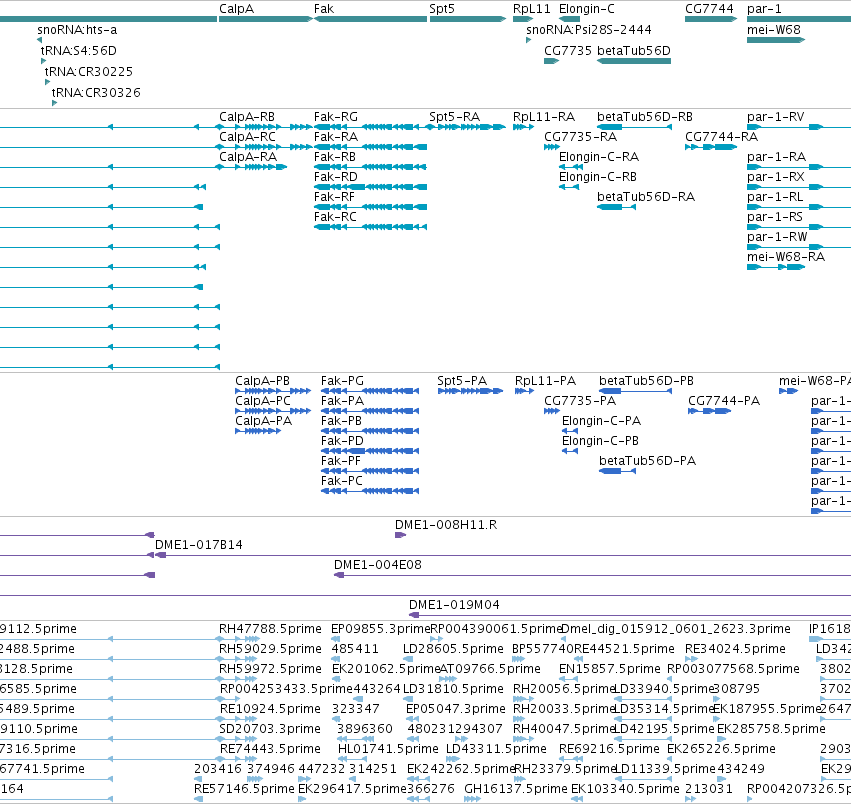Click the SD20703.3prime EST label
This screenshot has width=851, height=804.
270,729
